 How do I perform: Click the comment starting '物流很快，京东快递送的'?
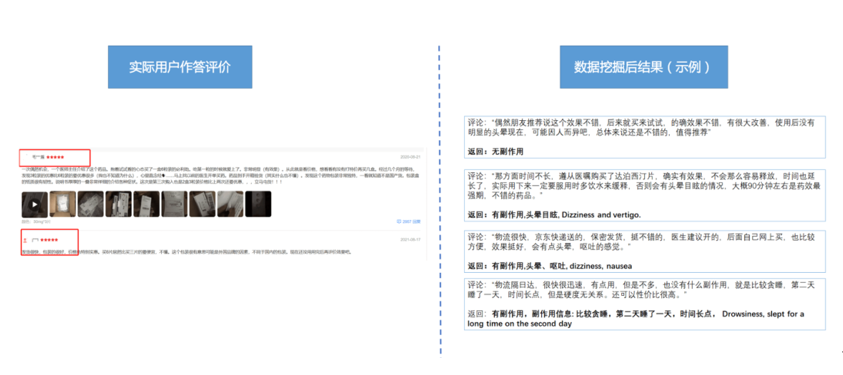click(641, 242)
